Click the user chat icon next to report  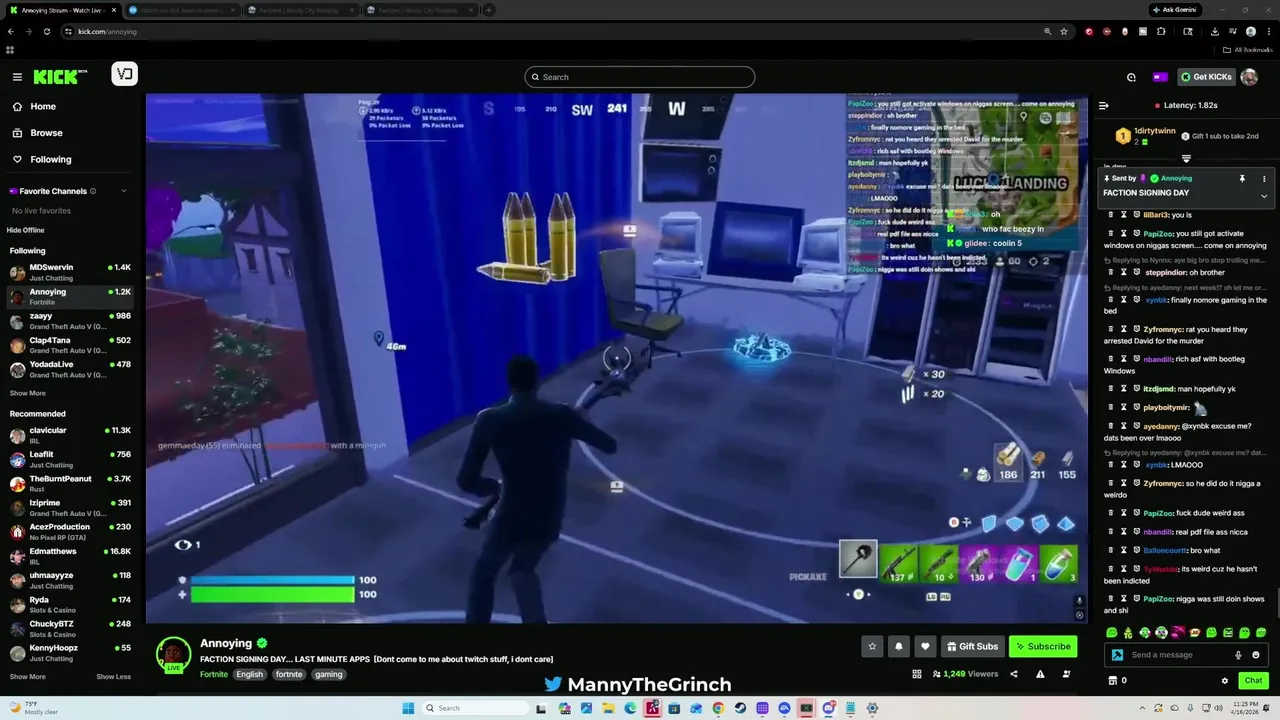pos(1066,674)
